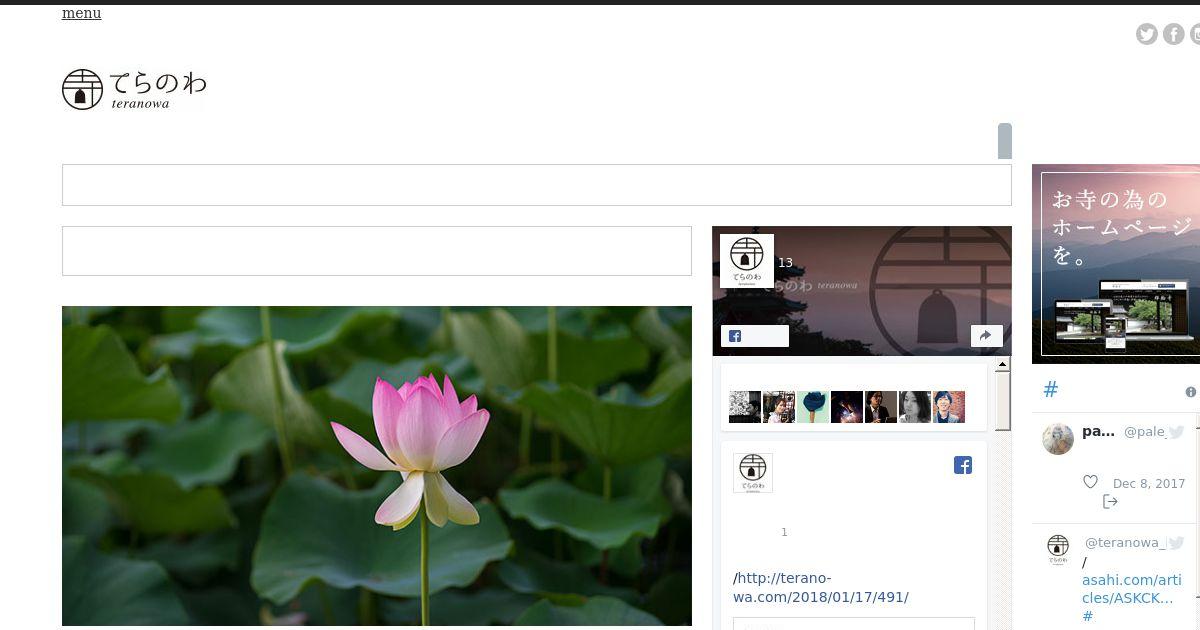Open fifth friend avatar, man in suit
The image size is (1200, 630).
(x=881, y=407)
